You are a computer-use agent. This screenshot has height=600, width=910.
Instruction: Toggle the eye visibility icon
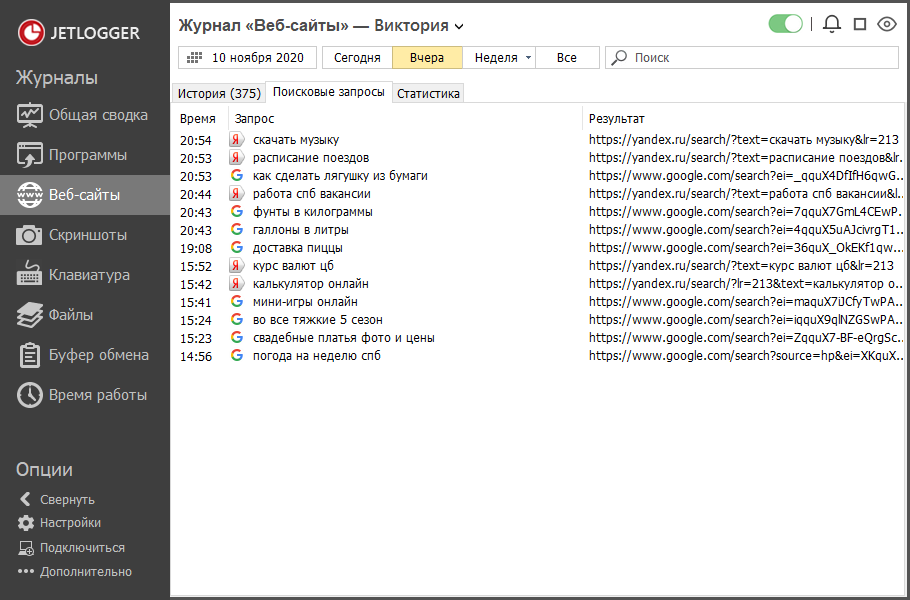[886, 24]
